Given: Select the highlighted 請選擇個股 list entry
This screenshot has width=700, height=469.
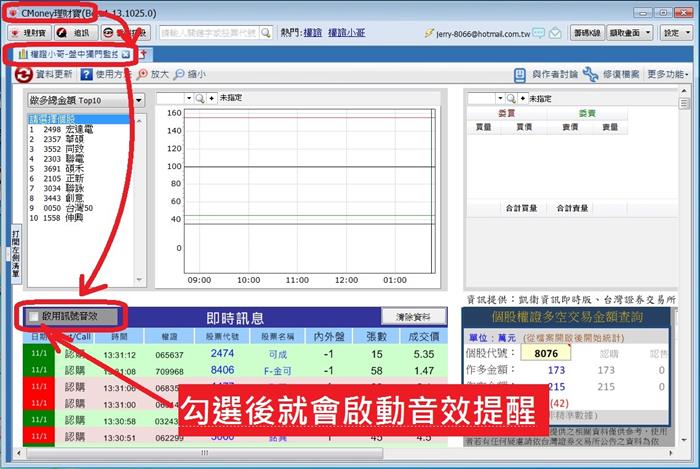Looking at the screenshot, I should 78,119.
